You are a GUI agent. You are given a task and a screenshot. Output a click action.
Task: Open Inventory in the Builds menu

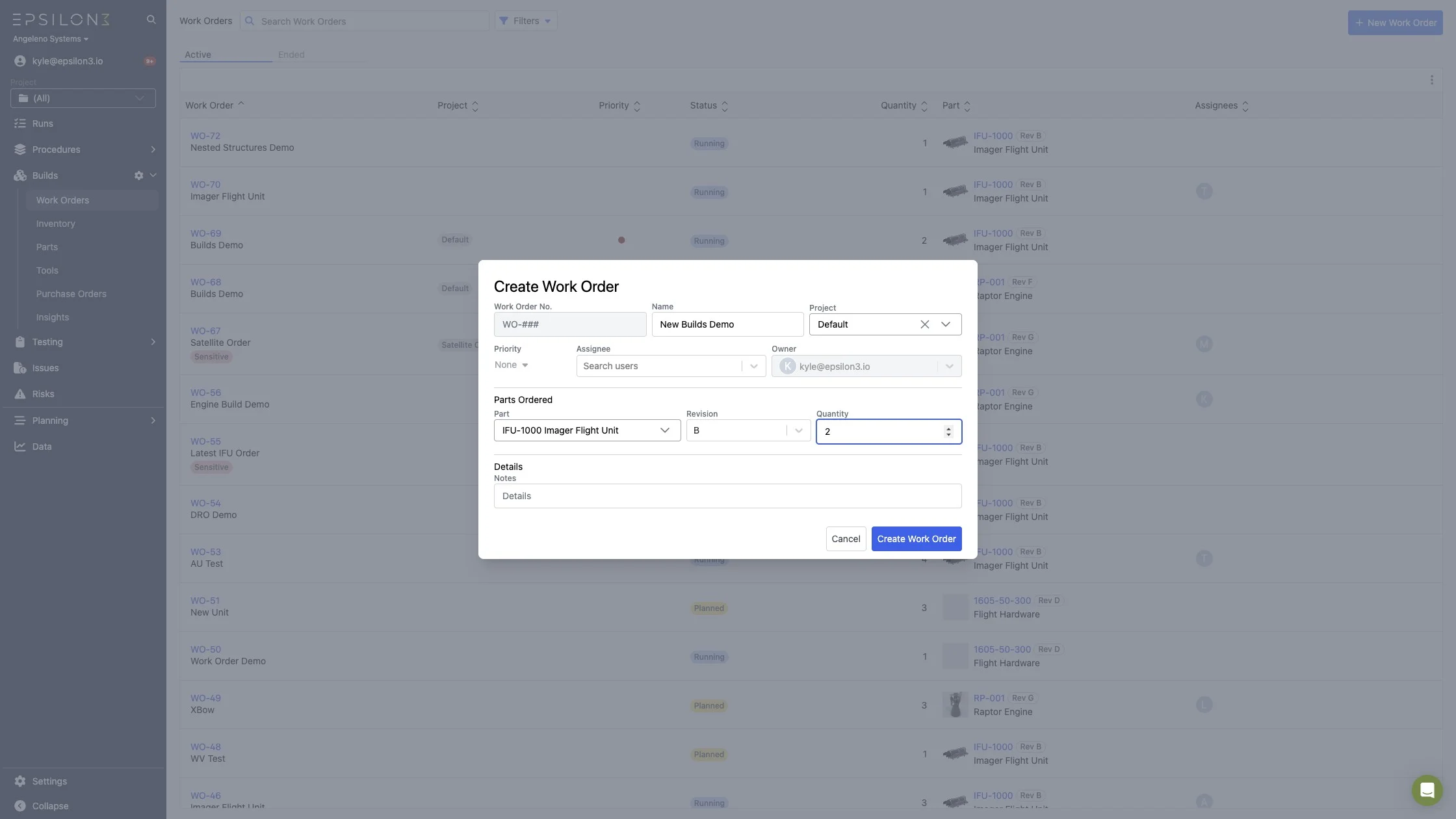click(56, 224)
